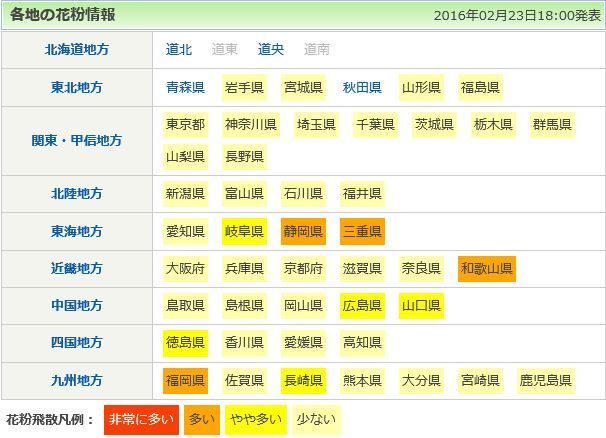Select the 長野県 prefecture link
The width and height of the screenshot is (606, 438).
[244, 157]
